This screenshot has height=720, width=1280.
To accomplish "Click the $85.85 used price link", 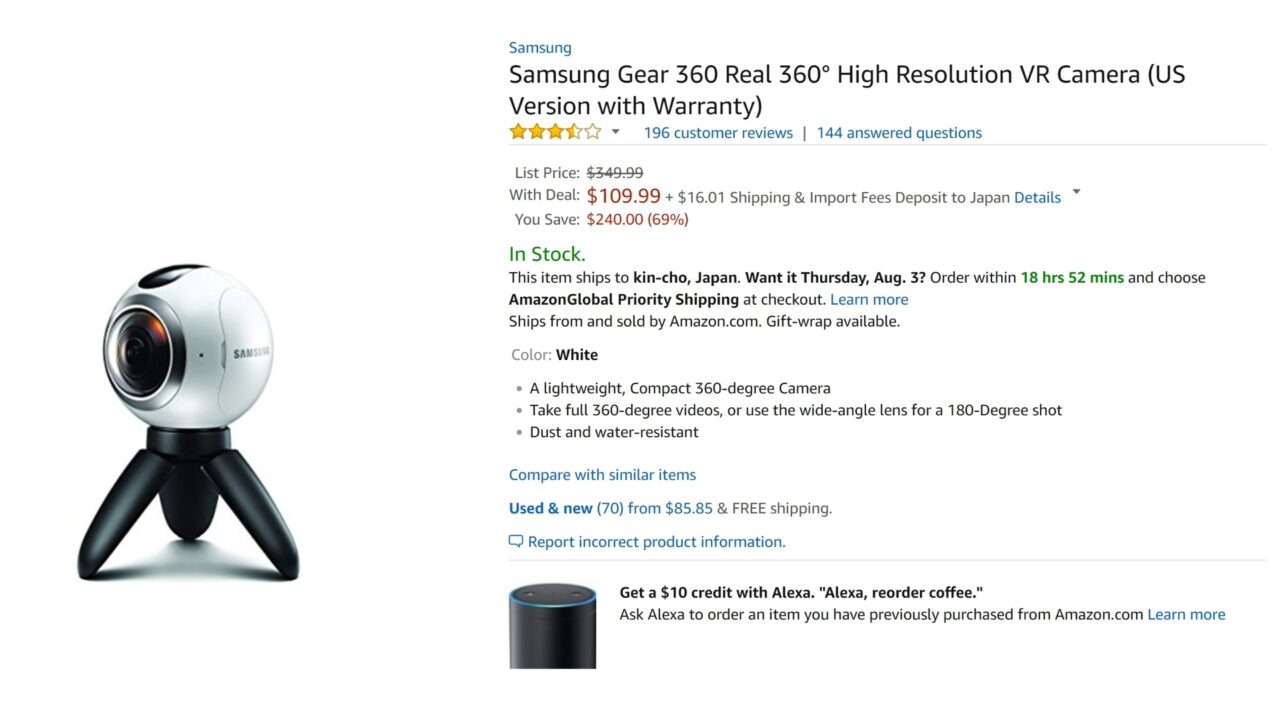I will click(689, 508).
